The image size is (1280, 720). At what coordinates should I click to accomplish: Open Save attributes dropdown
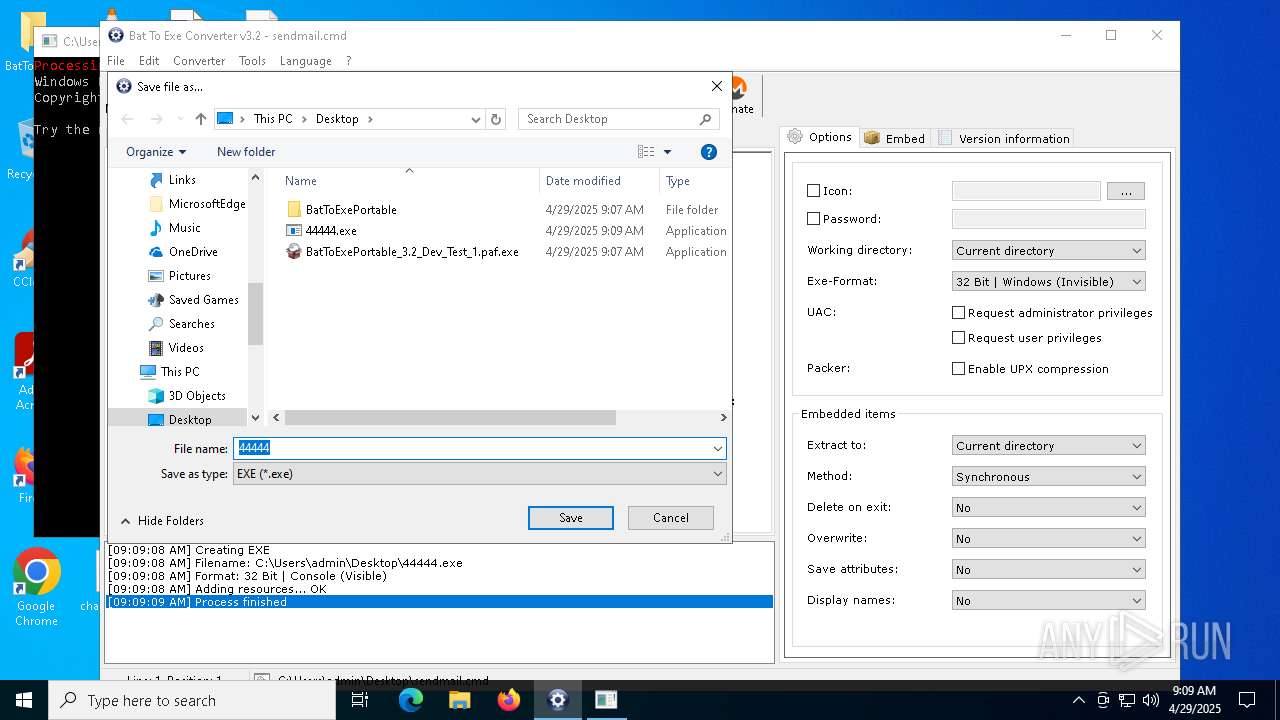point(1048,570)
